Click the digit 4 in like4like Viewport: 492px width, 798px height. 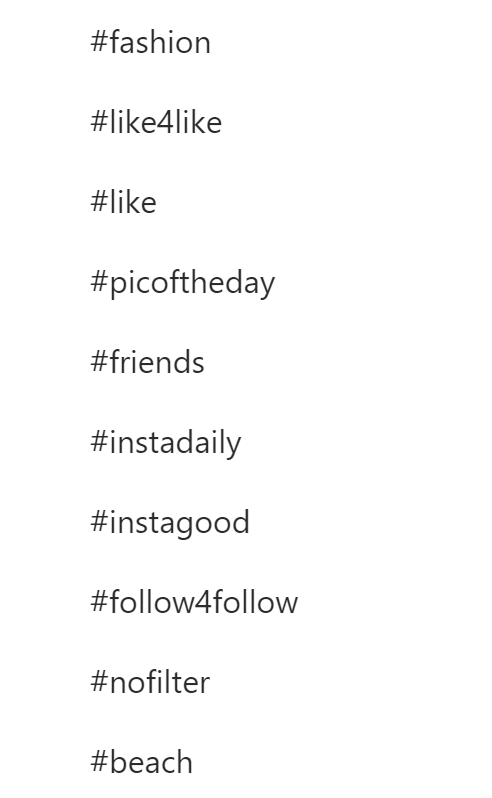[166, 123]
